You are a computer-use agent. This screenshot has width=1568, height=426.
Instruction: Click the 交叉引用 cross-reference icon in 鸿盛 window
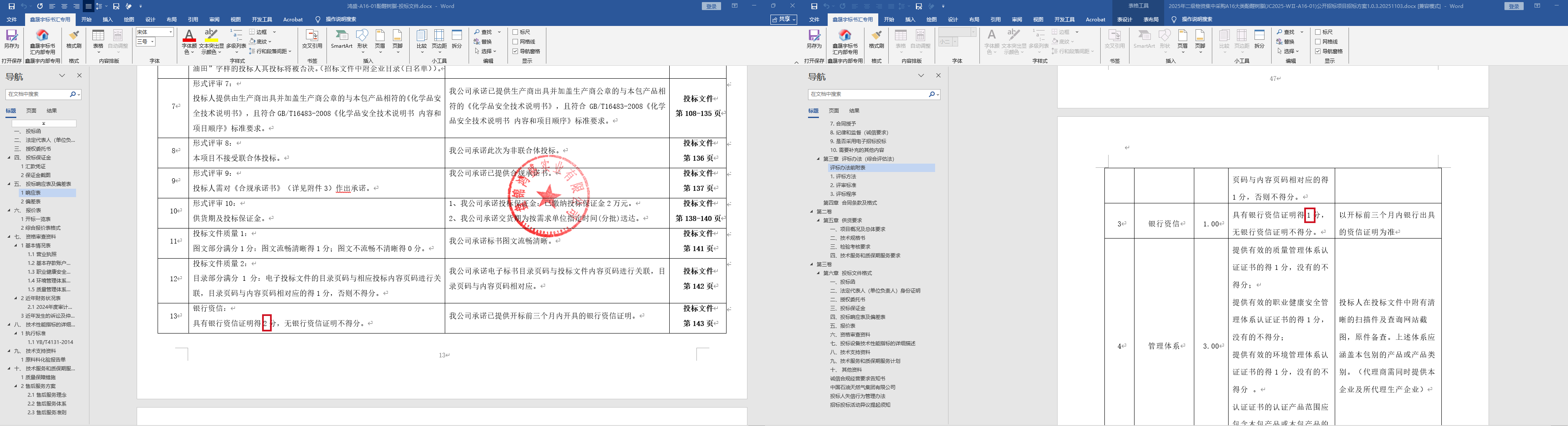coord(312,39)
